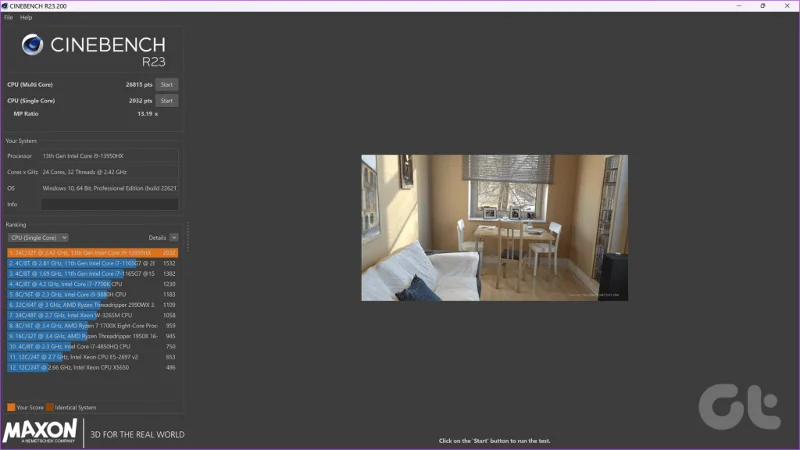
Task: Click into the Info input field
Action: (x=110, y=205)
